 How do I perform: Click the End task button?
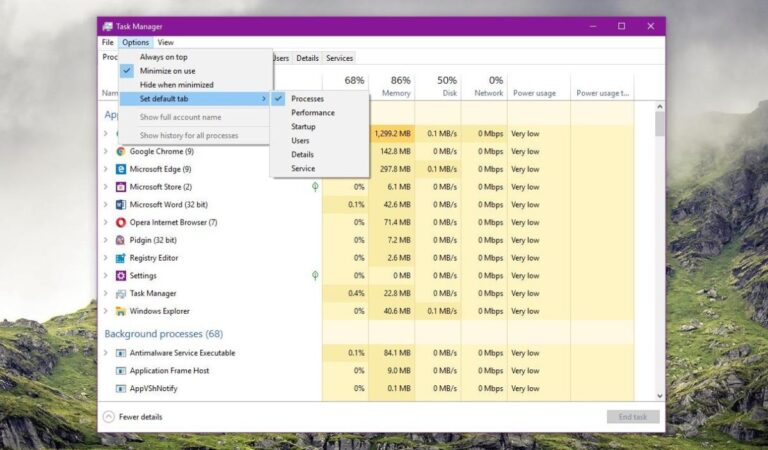tap(633, 417)
